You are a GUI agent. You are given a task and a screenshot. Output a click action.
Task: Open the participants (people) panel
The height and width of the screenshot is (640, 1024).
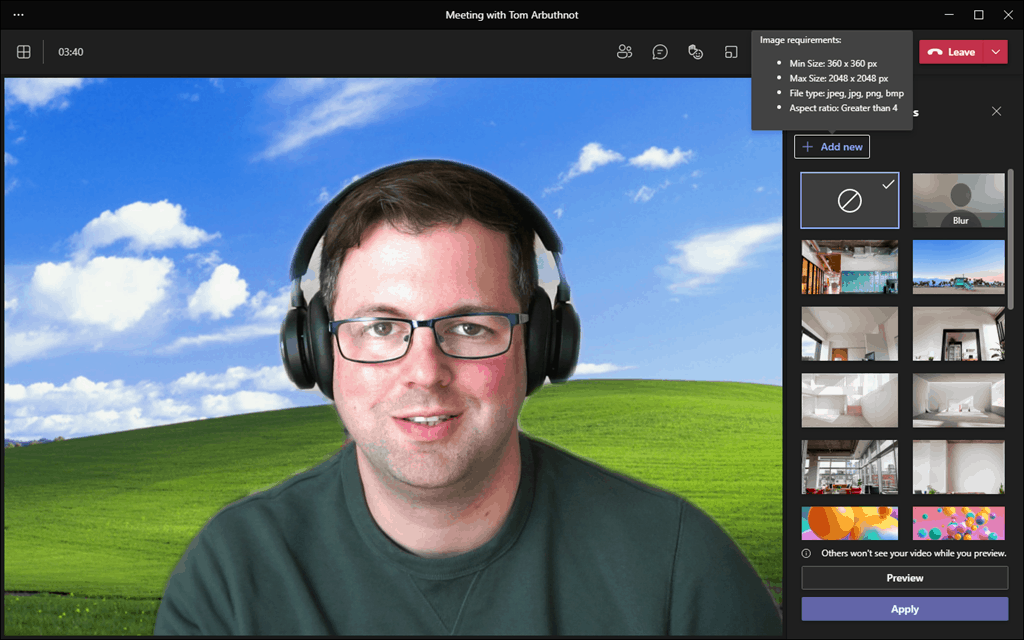point(625,52)
